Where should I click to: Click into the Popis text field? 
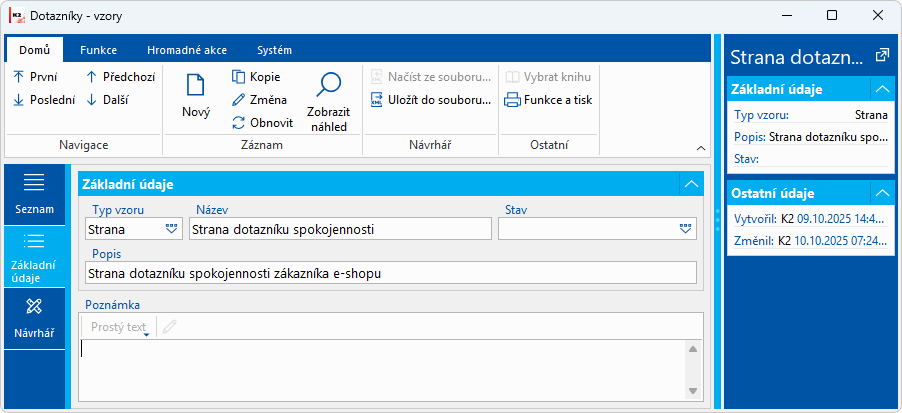tap(390, 272)
